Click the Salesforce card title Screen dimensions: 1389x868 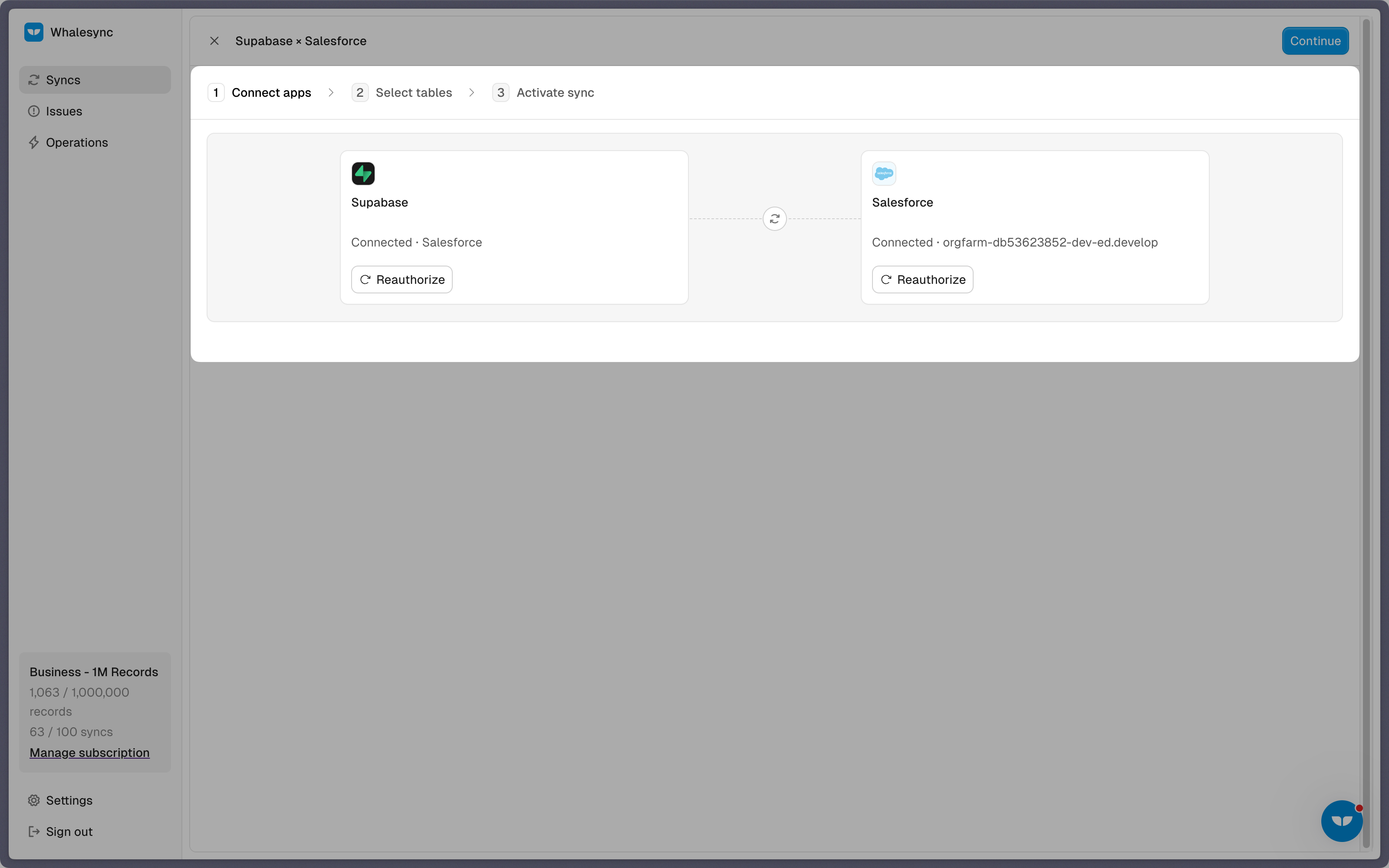902,203
